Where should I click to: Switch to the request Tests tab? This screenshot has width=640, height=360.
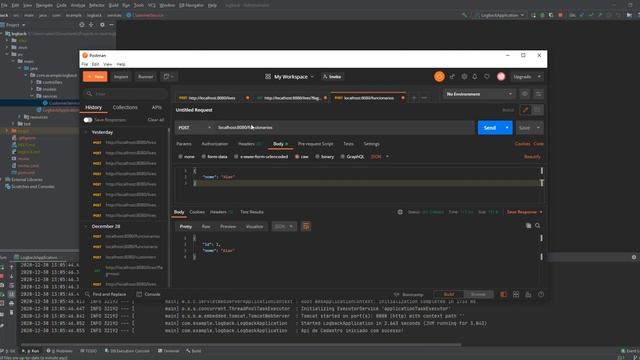[x=348, y=144]
